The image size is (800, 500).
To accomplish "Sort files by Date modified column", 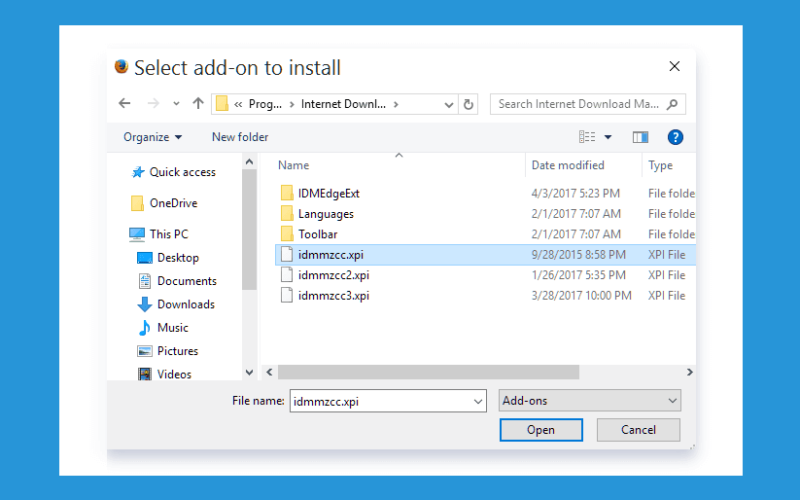I will (567, 165).
